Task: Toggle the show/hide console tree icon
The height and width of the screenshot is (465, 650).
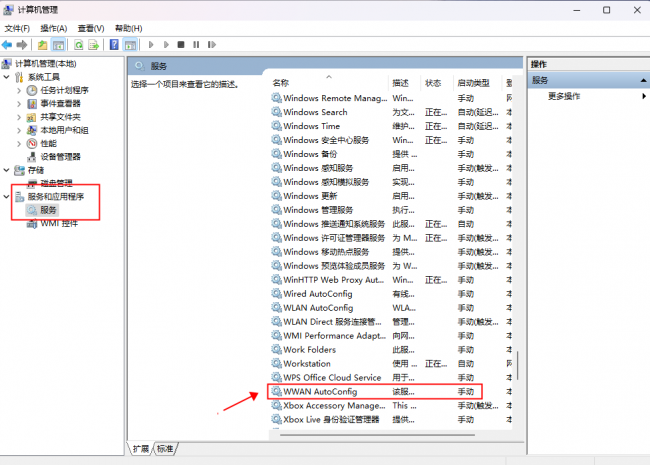Action: (58, 44)
